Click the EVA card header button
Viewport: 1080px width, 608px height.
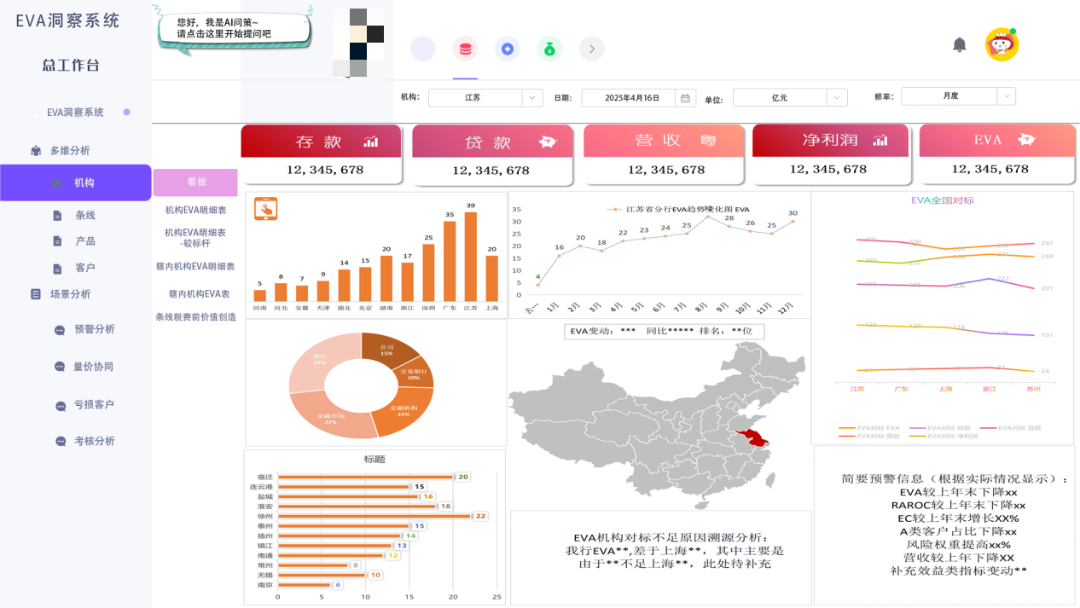click(996, 139)
